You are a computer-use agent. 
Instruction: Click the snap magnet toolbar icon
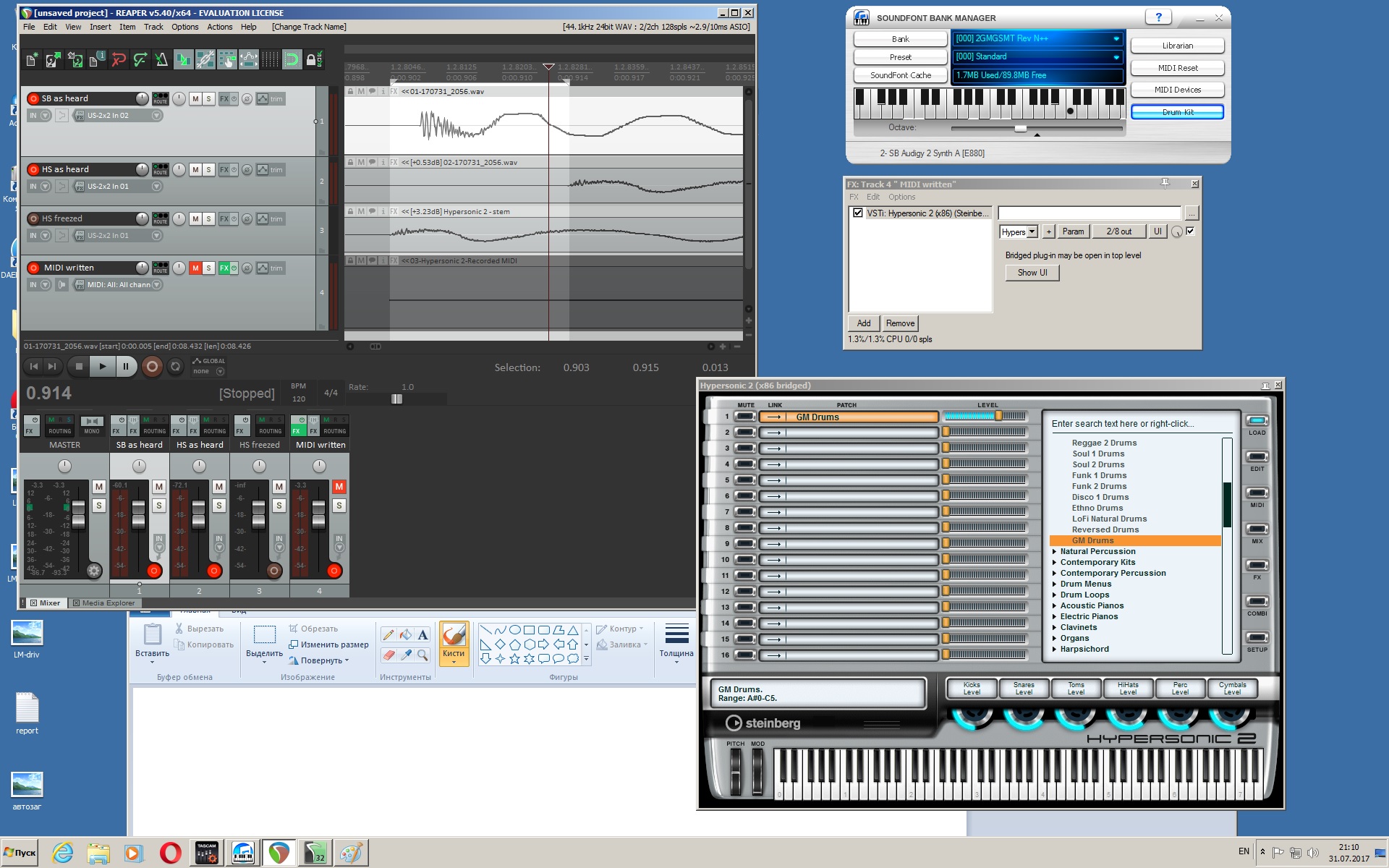pyautogui.click(x=292, y=59)
